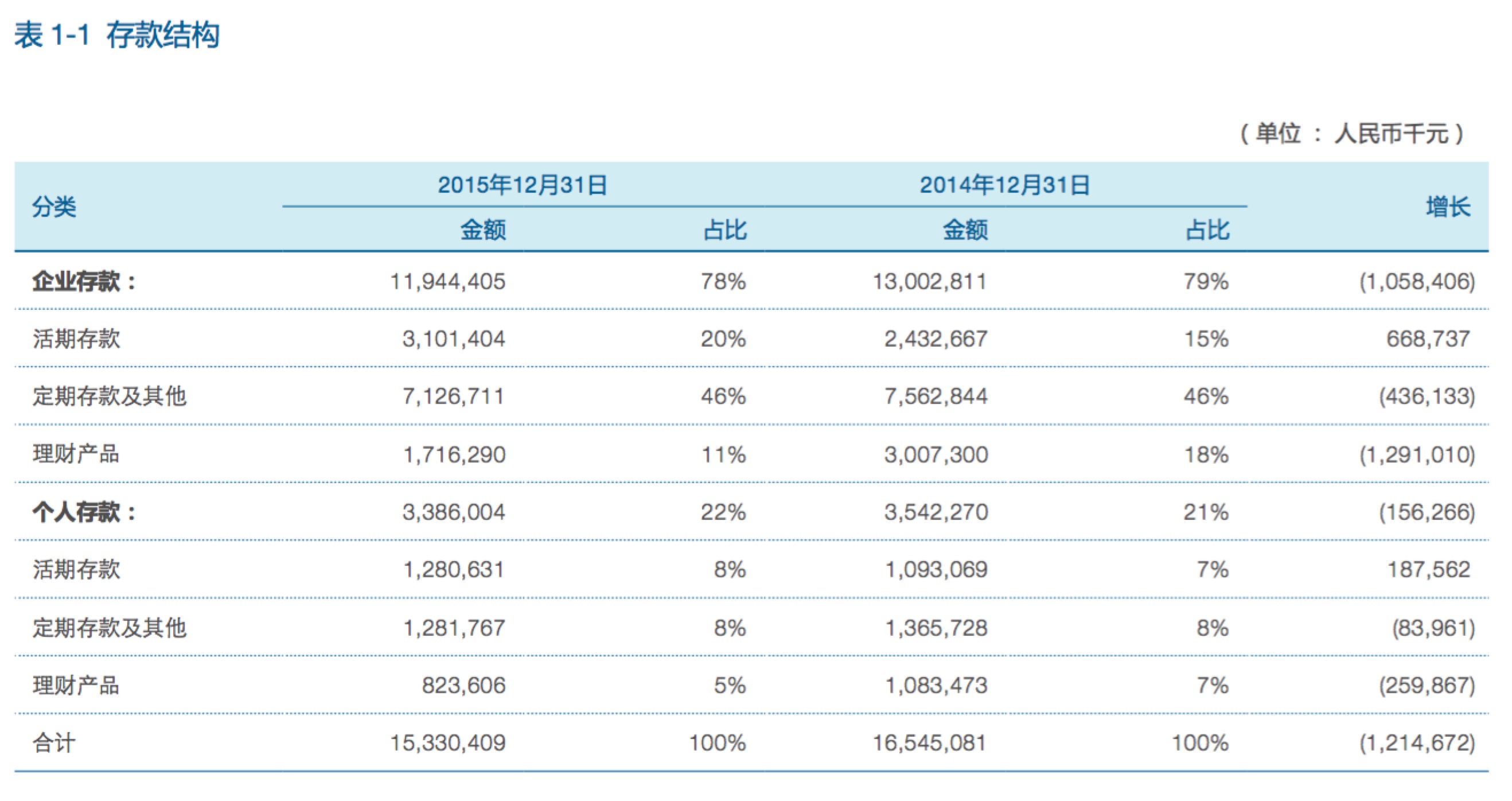The height and width of the screenshot is (801, 1512).
Task: Select the value 1,093,069
Action: 937,570
